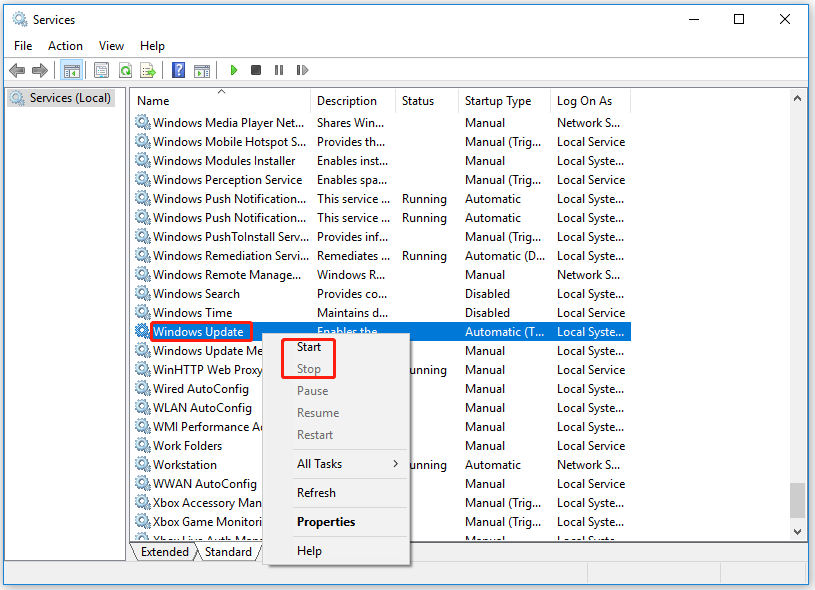The width and height of the screenshot is (815, 590).
Task: Go forward with the toolbar Forward arrow
Action: point(40,70)
